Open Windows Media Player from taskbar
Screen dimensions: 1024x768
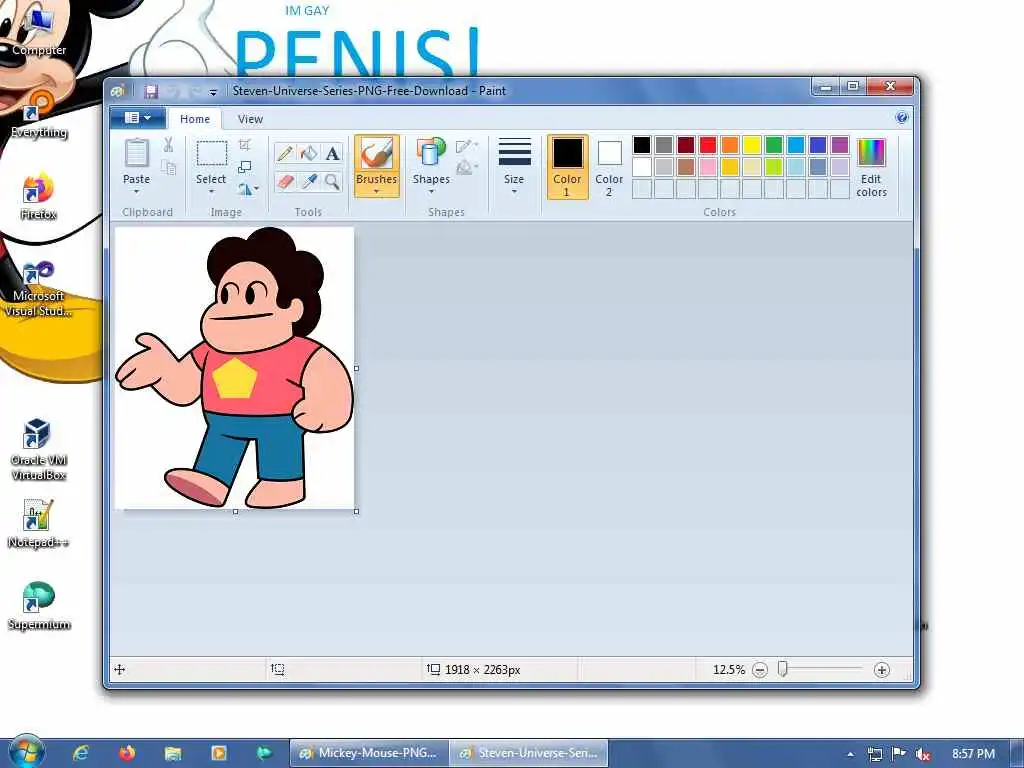pyautogui.click(x=219, y=753)
